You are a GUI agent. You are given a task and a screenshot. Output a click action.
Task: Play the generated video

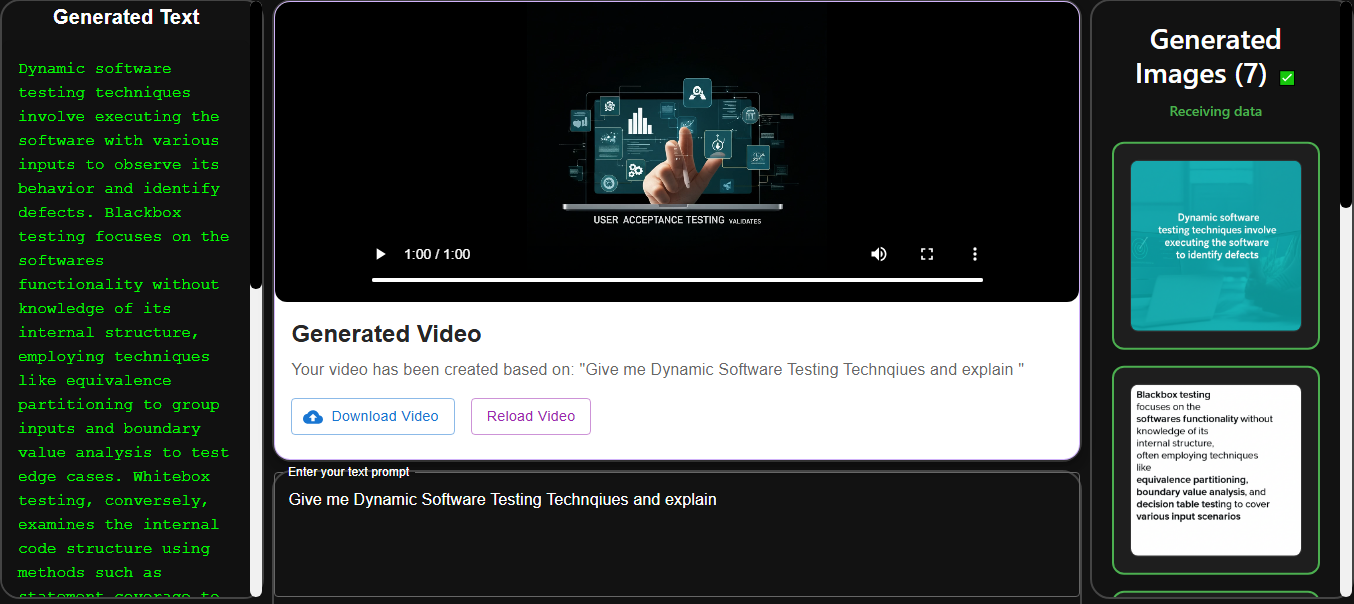tap(380, 254)
